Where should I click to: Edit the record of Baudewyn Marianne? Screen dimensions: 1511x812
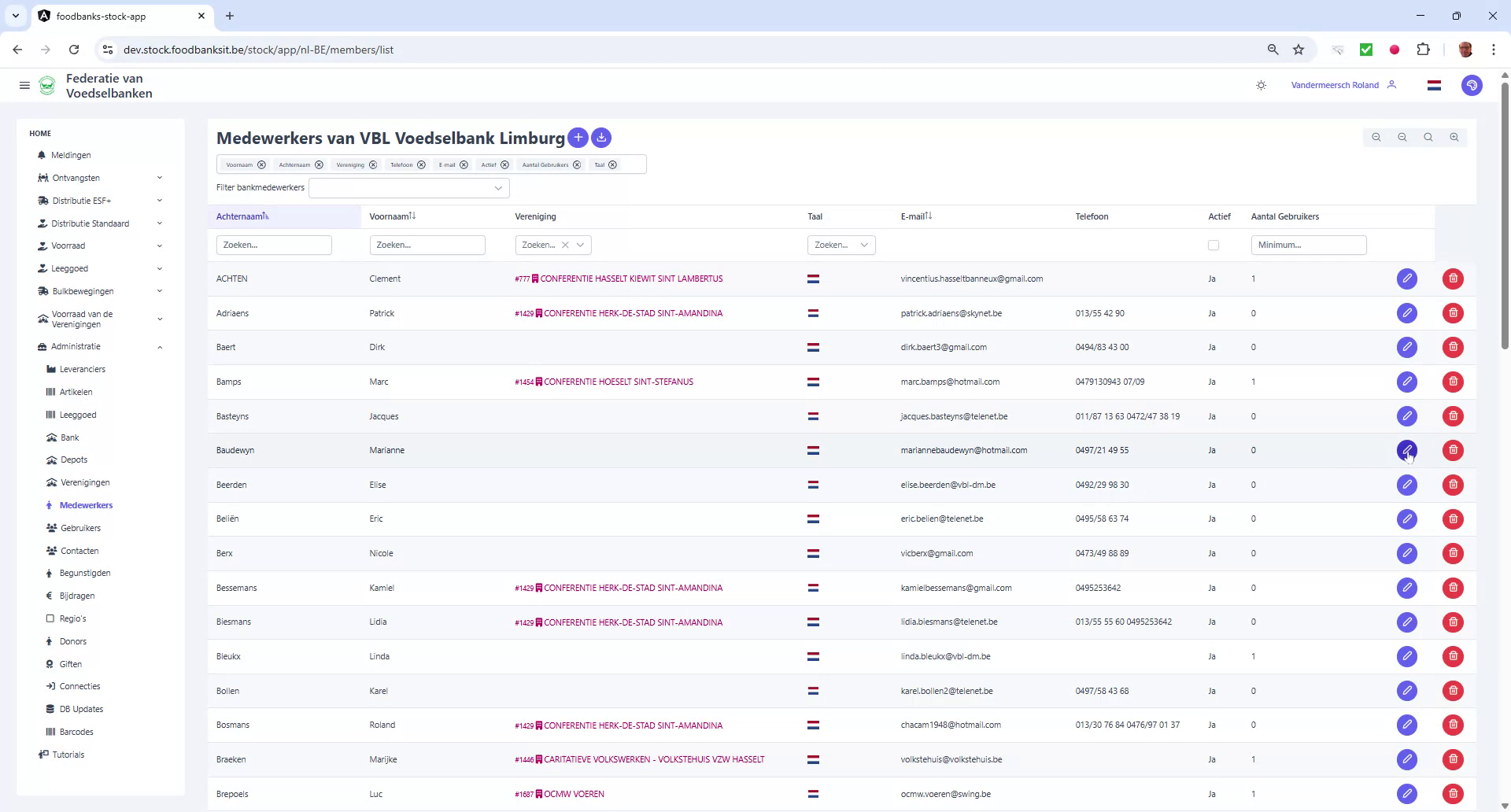(1407, 450)
